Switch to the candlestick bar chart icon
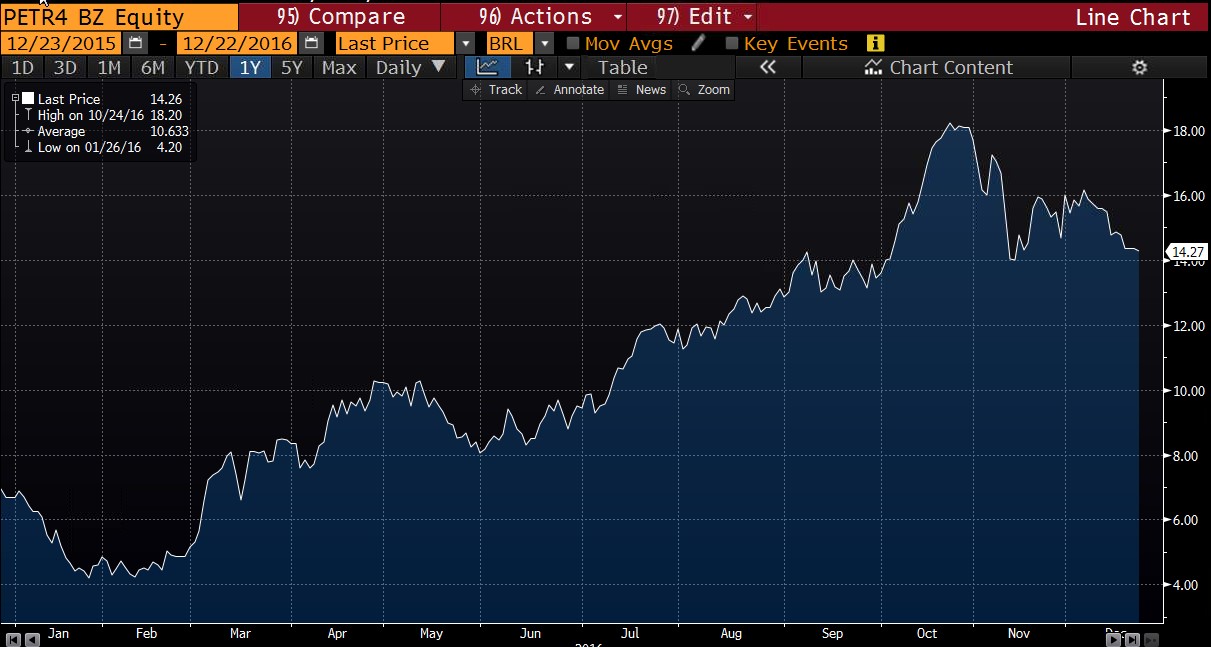Screen dimensions: 1211x647 [x=535, y=67]
